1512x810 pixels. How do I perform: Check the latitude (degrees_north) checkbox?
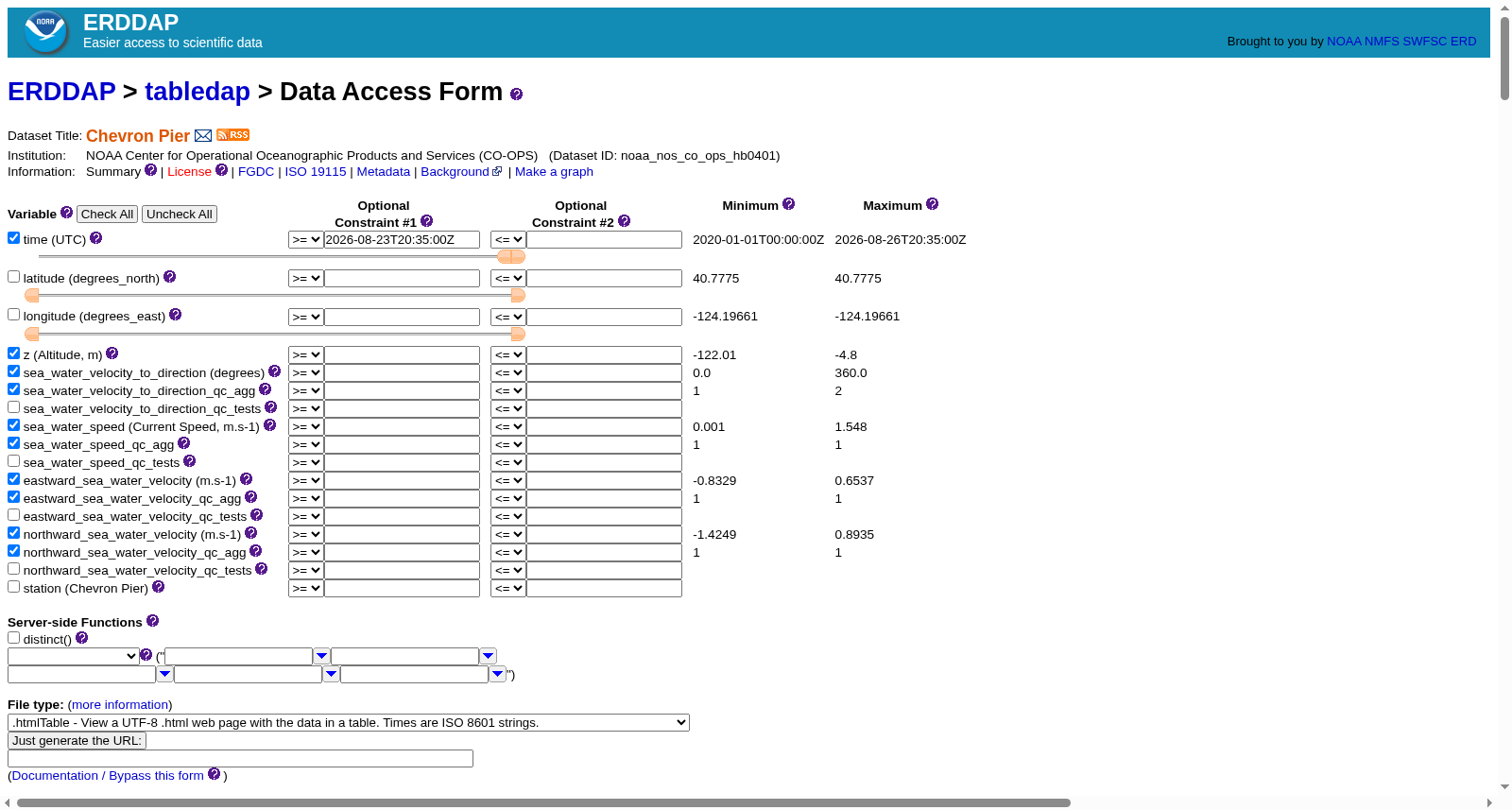click(14, 277)
